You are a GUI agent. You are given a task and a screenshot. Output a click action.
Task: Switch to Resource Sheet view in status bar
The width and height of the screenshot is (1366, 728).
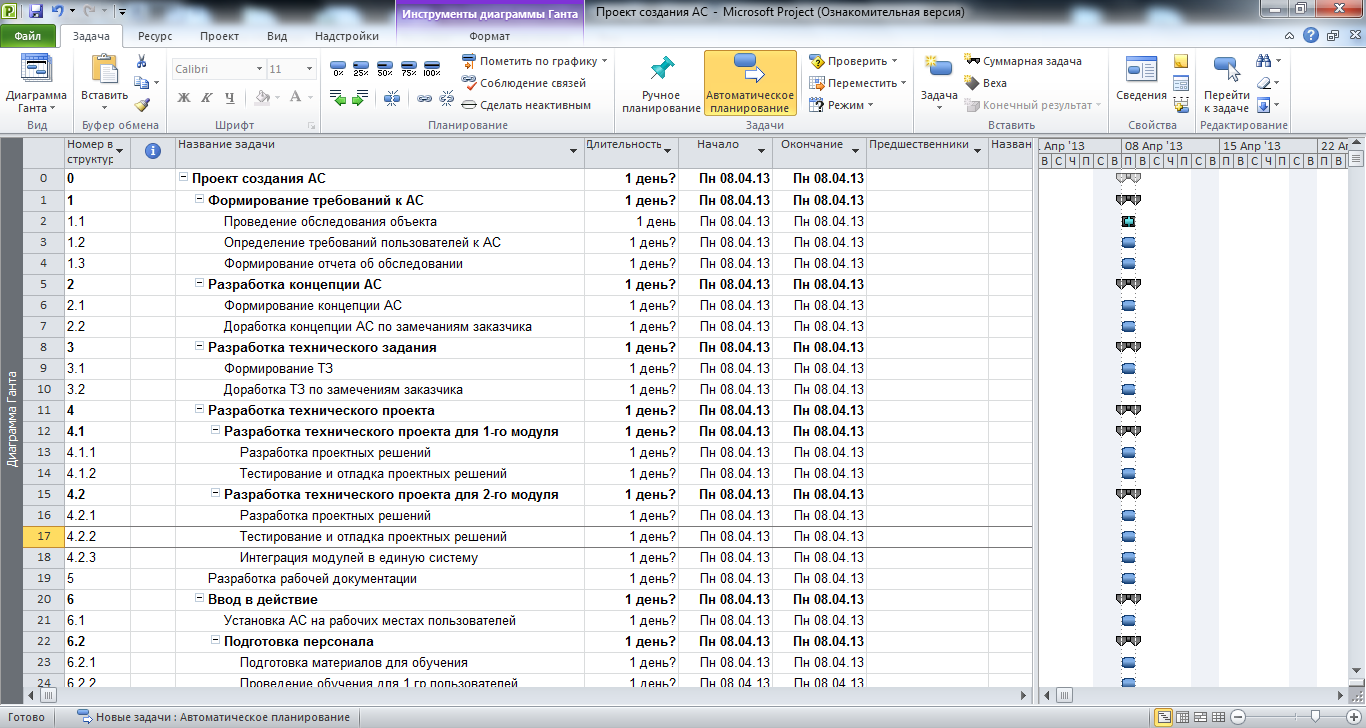click(x=1218, y=717)
